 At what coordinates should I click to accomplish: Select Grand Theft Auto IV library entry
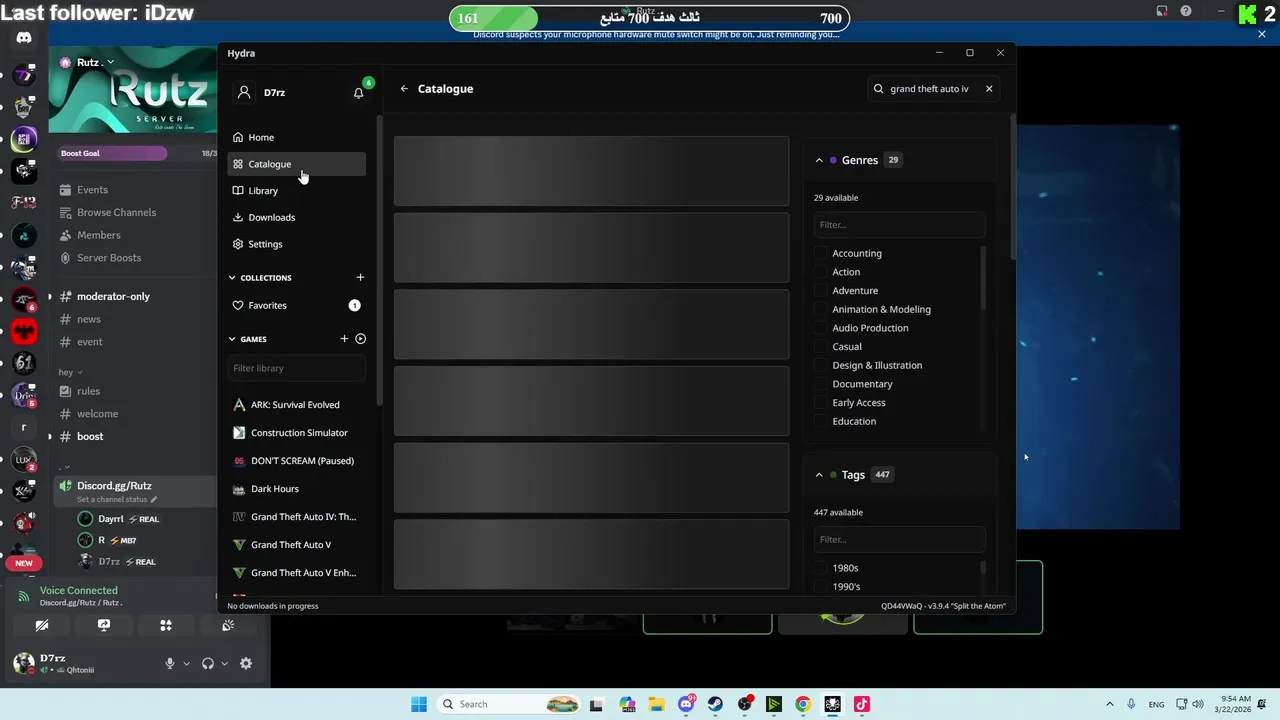(x=296, y=517)
